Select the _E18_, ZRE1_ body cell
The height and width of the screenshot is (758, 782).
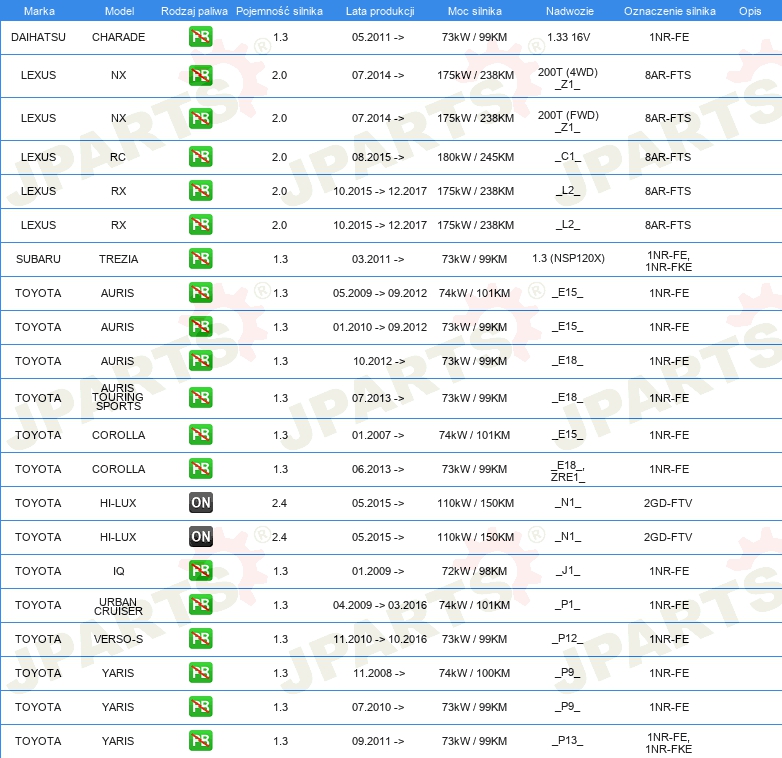click(568, 471)
